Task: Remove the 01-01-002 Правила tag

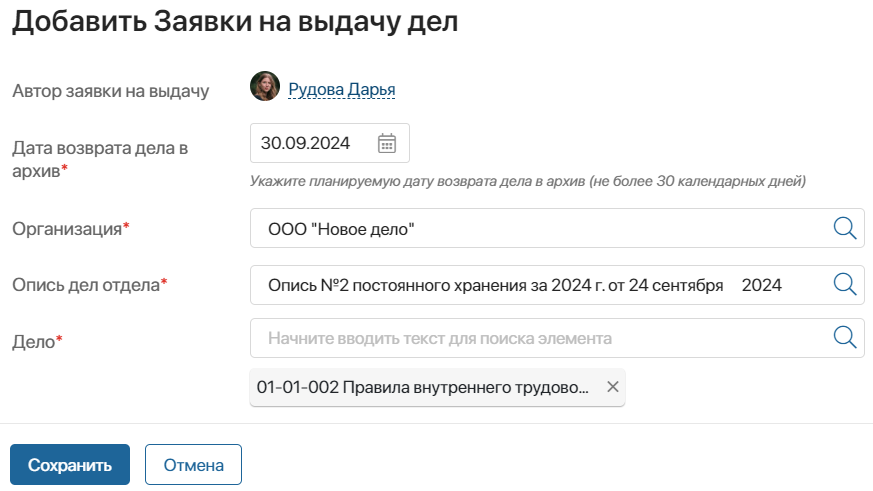Action: pyautogui.click(x=613, y=387)
